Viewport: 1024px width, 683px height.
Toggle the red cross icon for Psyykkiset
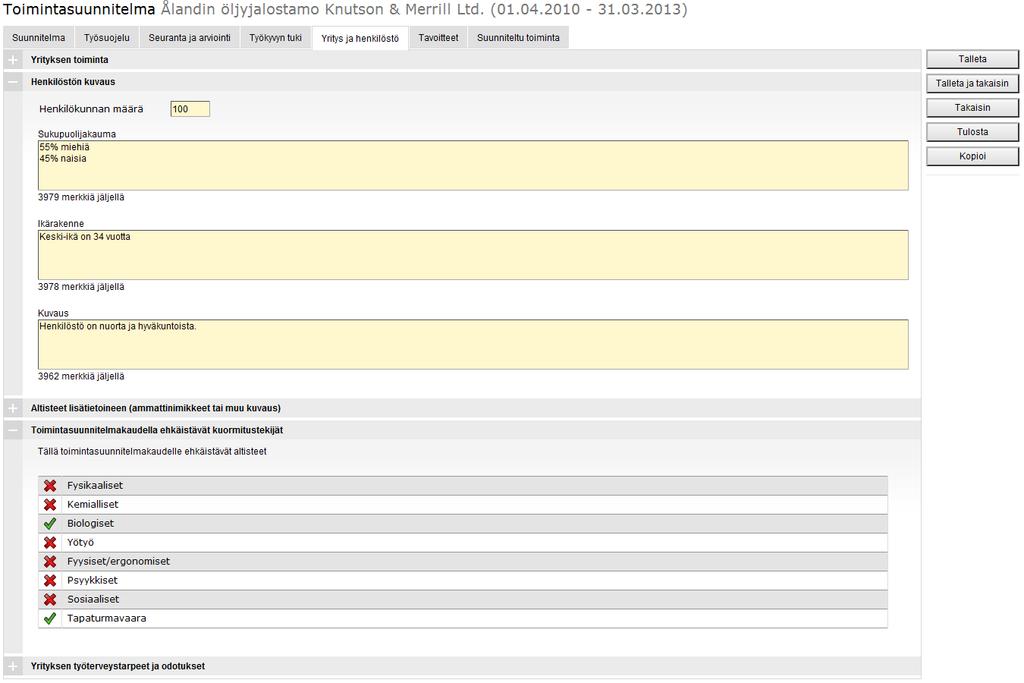coord(50,580)
